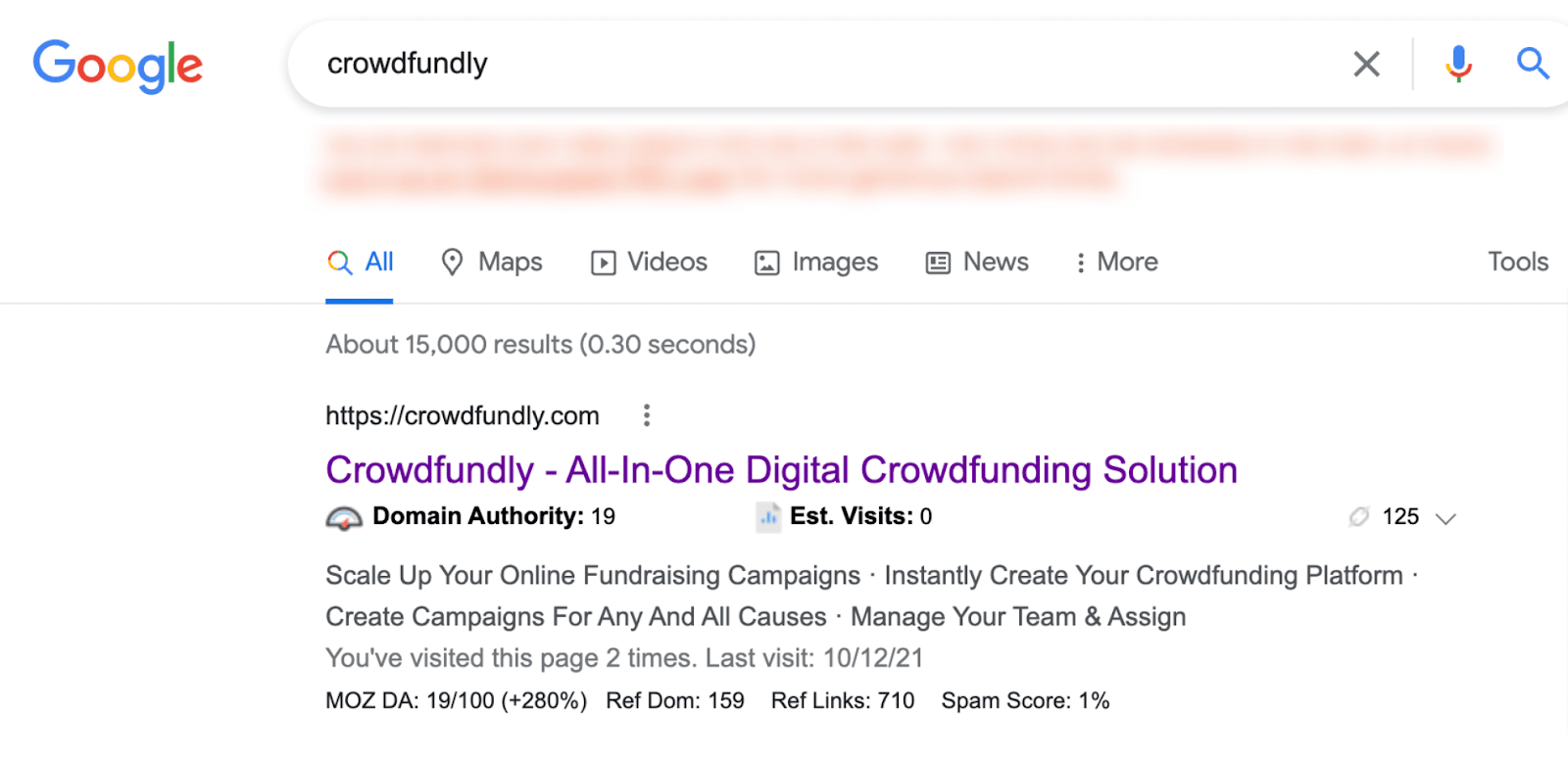Expand the link metrics chevron next to 125
Viewport: 1568px width, 763px height.
[1445, 518]
